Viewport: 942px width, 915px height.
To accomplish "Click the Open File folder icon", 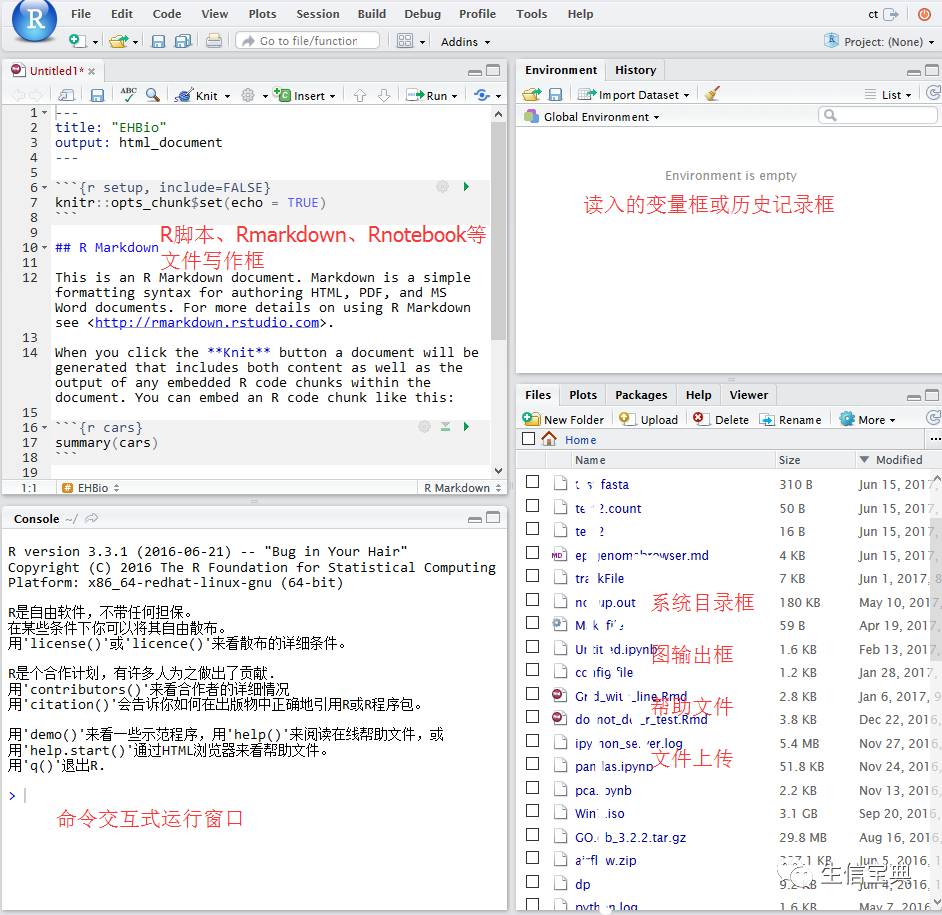I will tap(118, 41).
